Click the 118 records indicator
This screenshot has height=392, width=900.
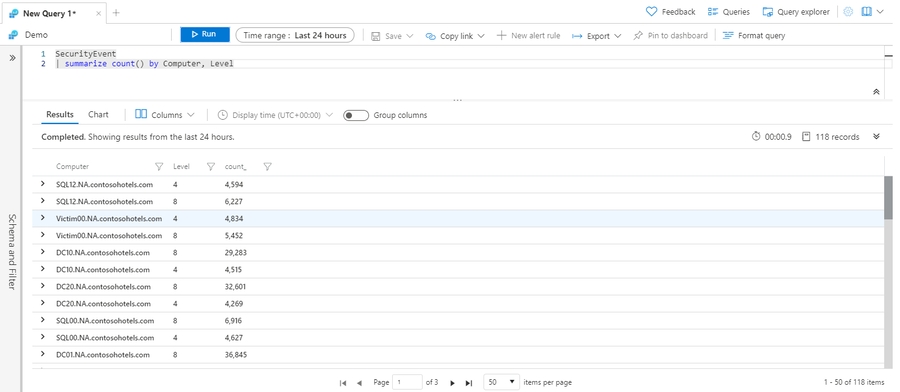click(x=831, y=137)
